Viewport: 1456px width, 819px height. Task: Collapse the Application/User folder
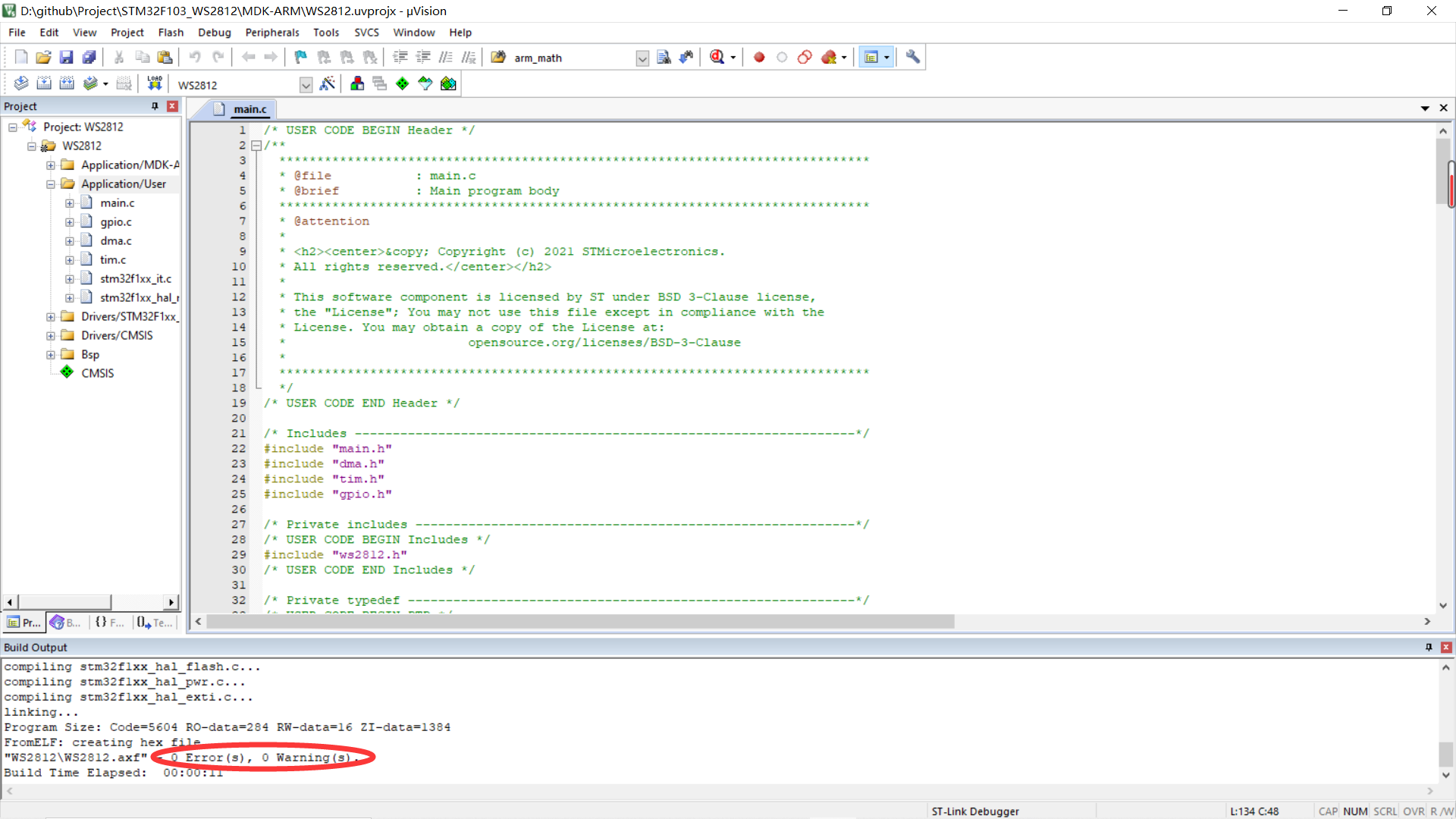tap(50, 184)
